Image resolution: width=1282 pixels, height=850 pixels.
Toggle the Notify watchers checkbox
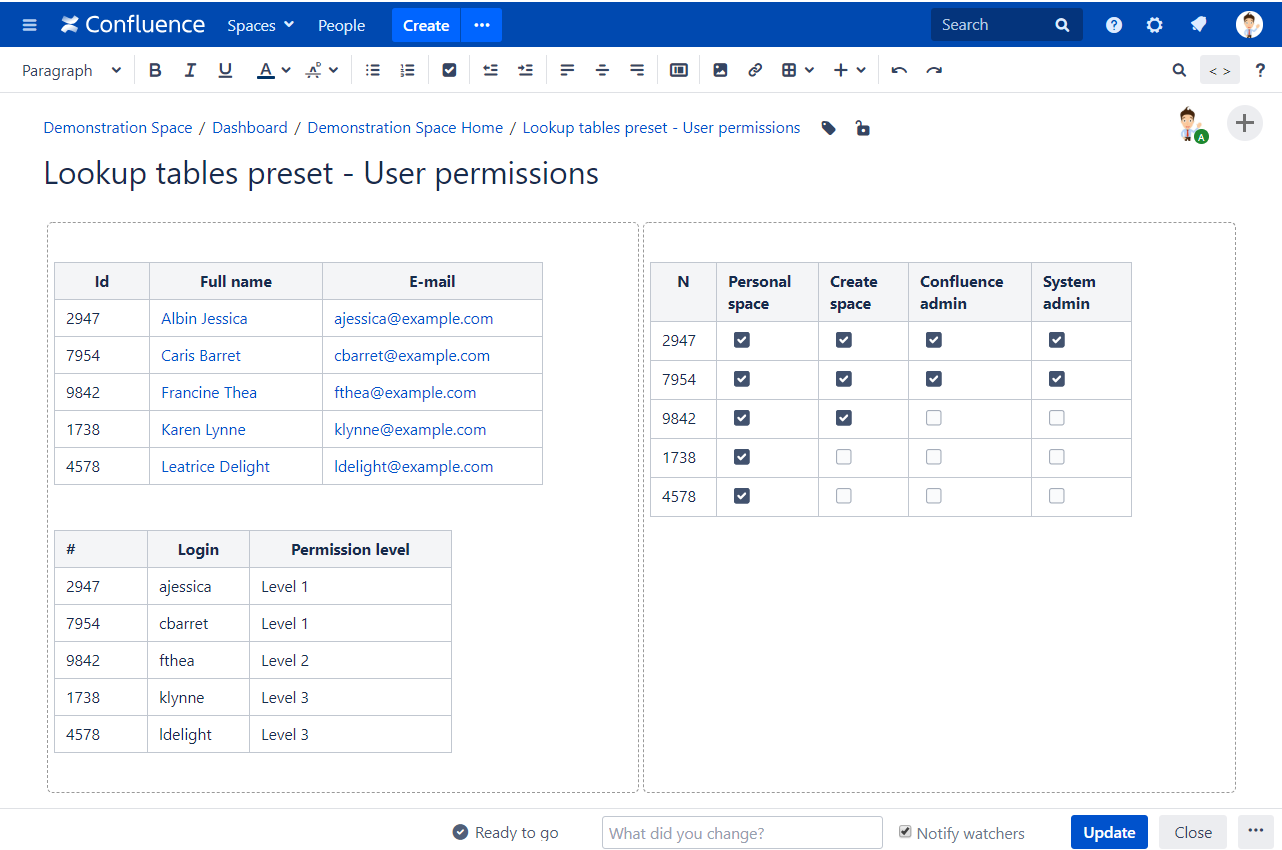click(905, 832)
